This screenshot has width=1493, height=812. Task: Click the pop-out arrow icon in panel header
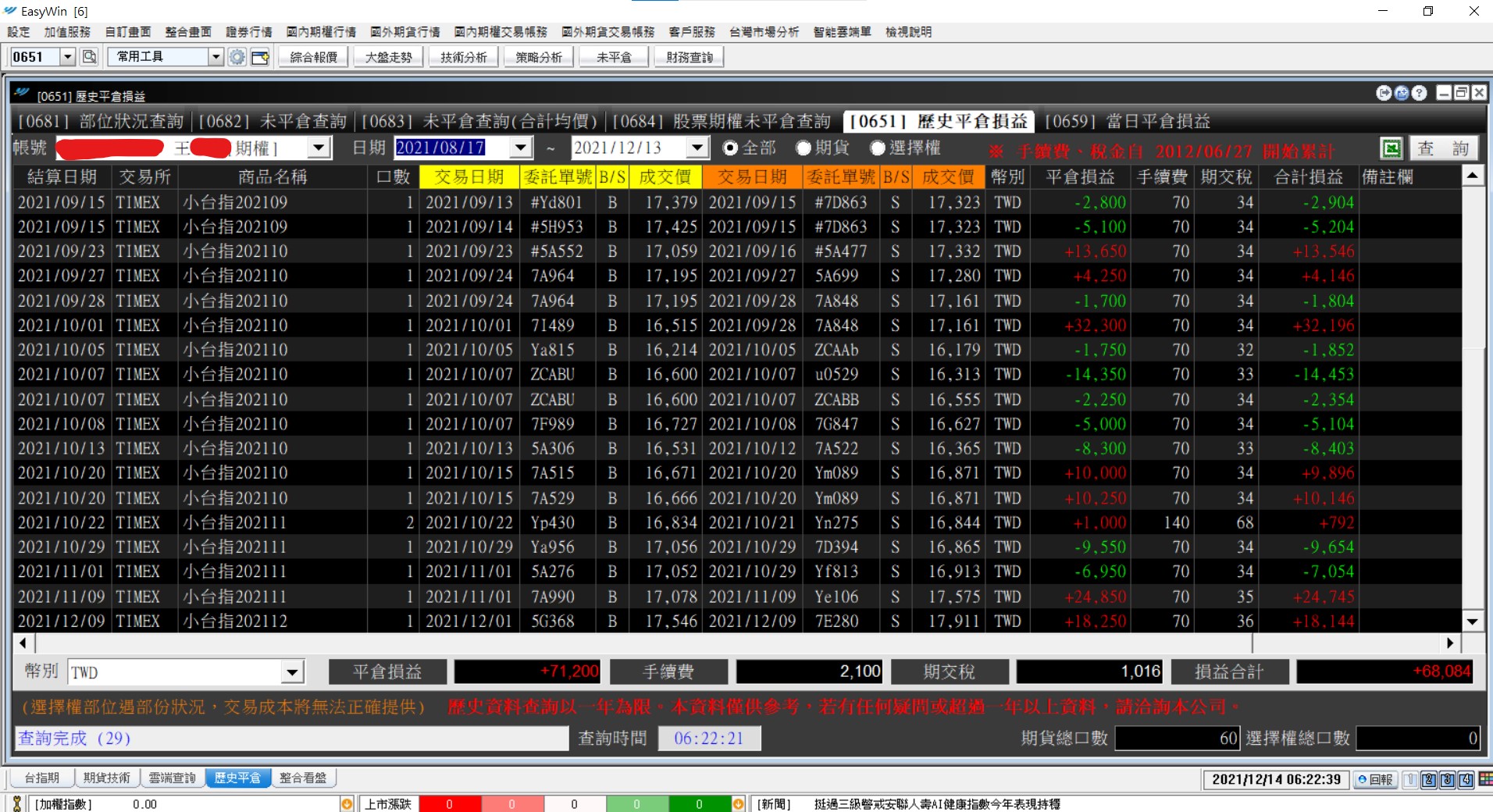1384,93
